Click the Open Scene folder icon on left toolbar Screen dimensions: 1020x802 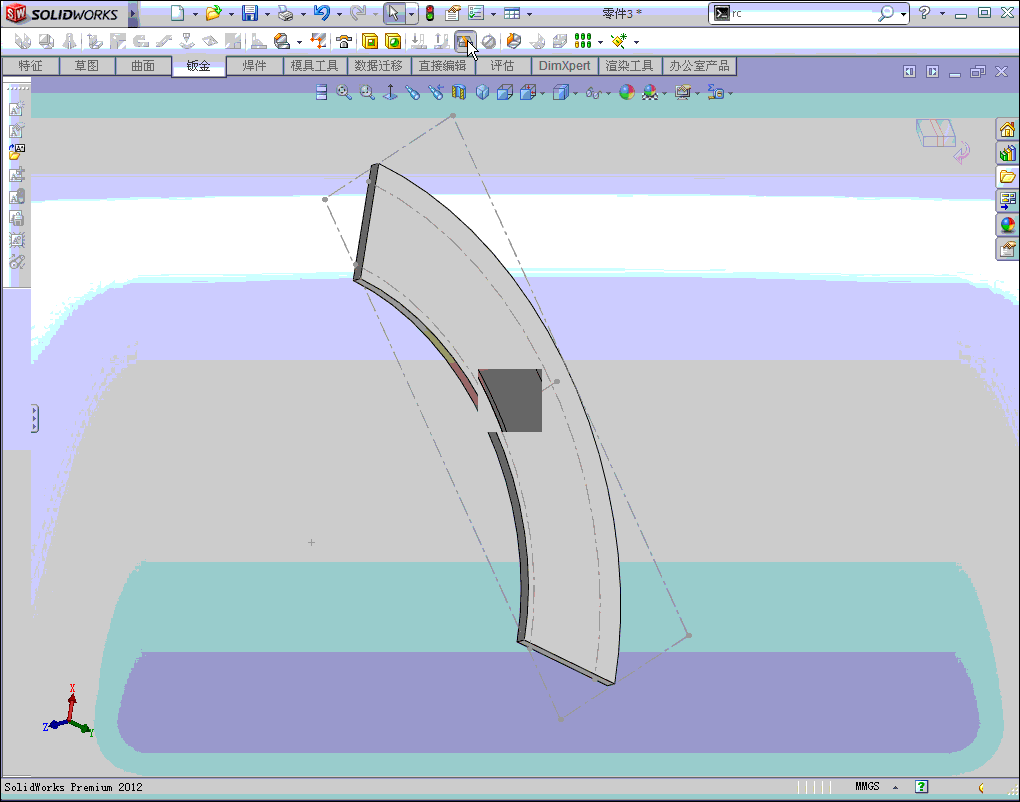(16, 152)
